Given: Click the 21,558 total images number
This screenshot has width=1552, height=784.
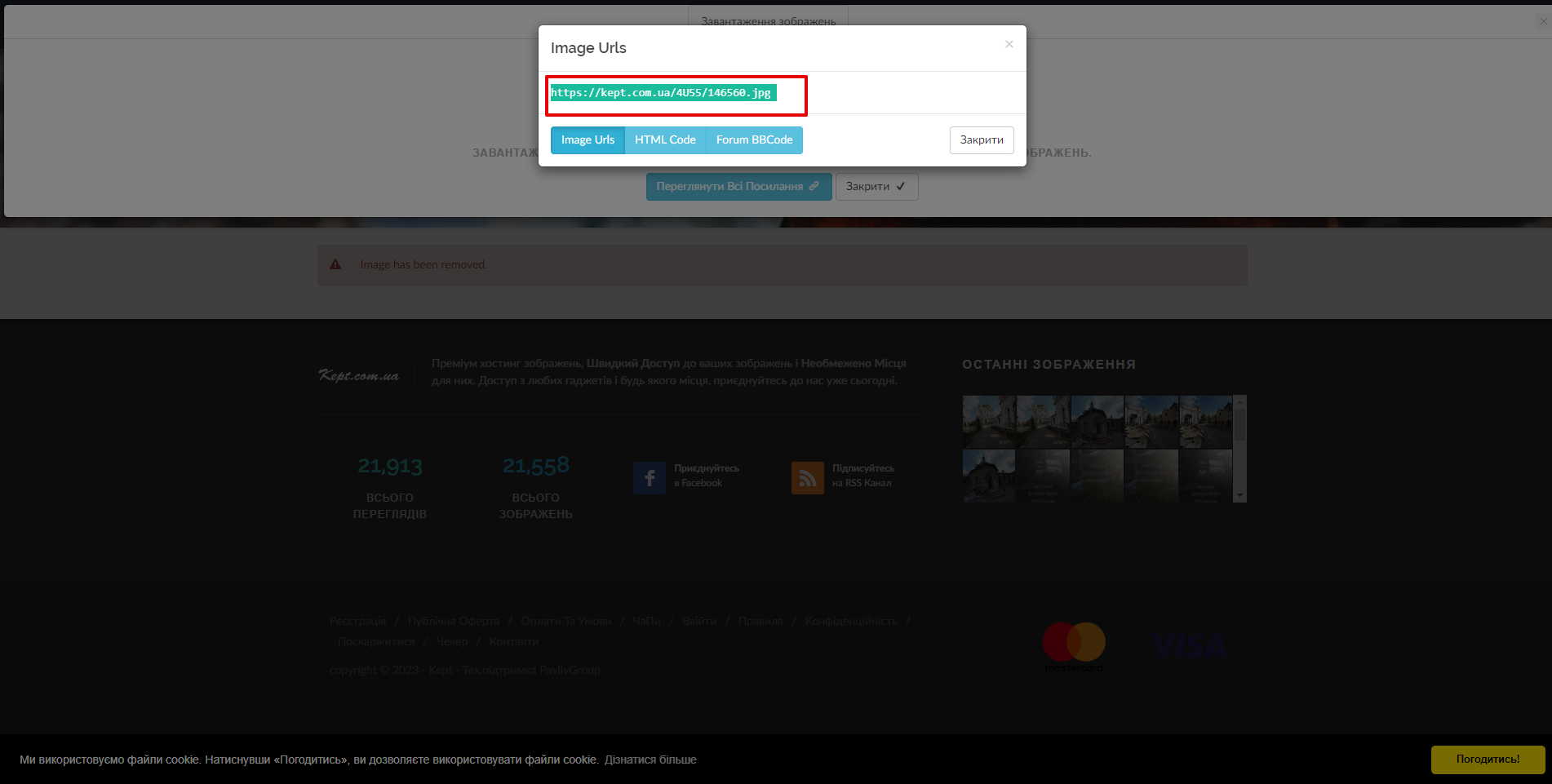Looking at the screenshot, I should 536,466.
